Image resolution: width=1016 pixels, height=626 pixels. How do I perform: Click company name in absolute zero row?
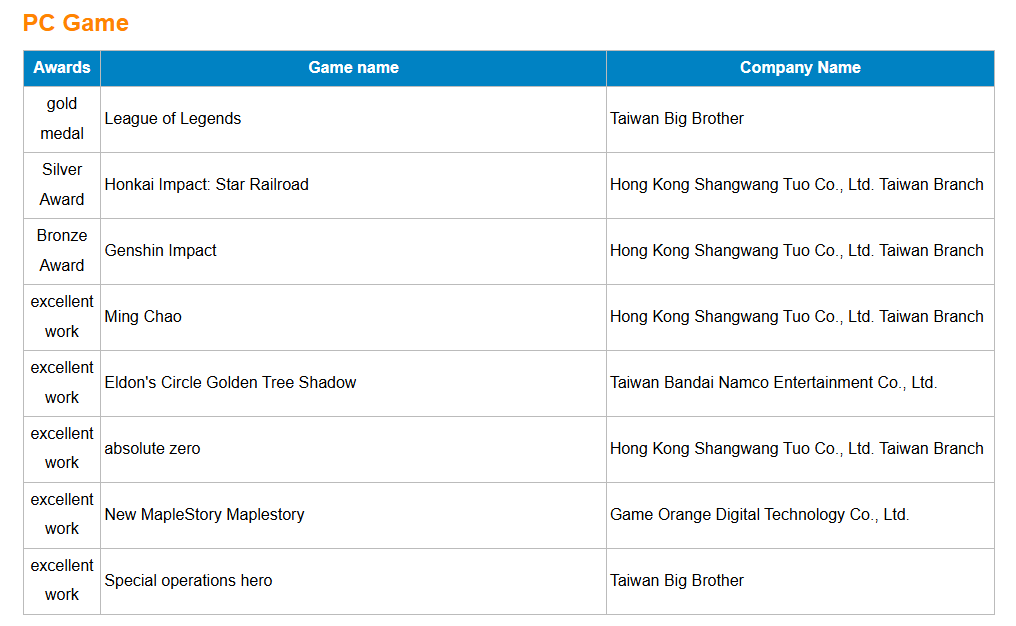(x=800, y=449)
